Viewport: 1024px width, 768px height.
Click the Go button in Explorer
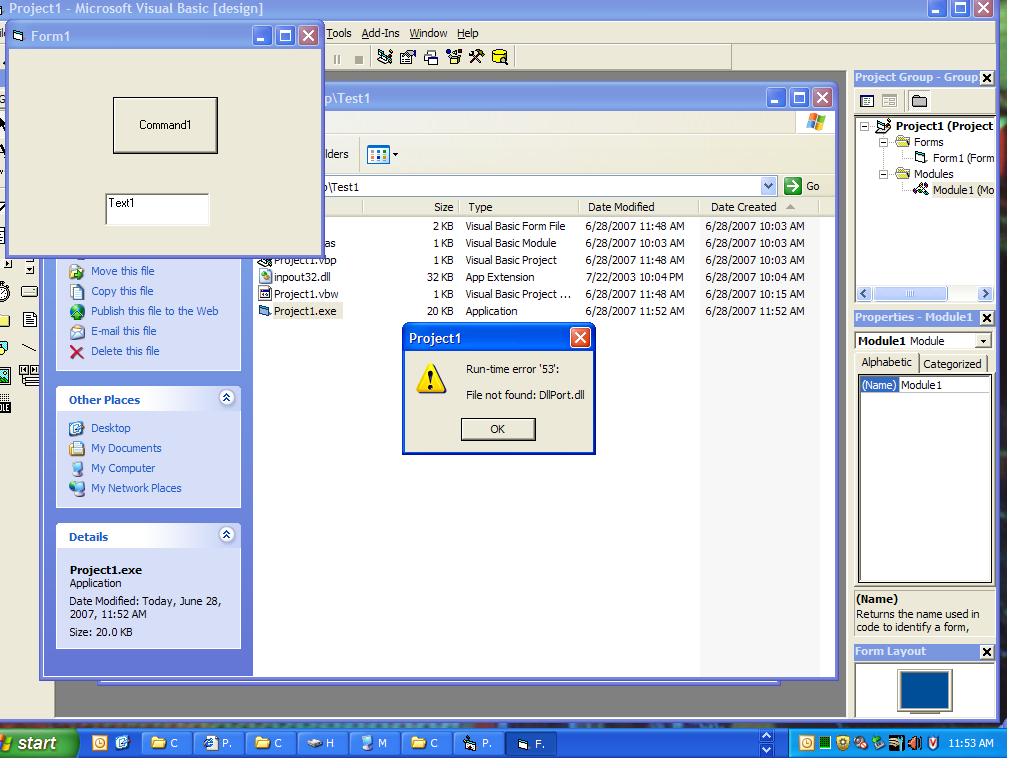point(803,186)
